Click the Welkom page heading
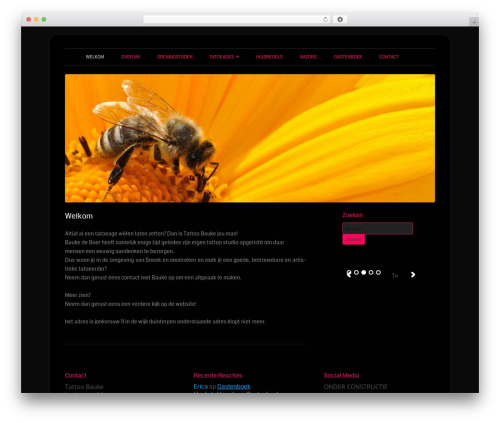 click(79, 216)
